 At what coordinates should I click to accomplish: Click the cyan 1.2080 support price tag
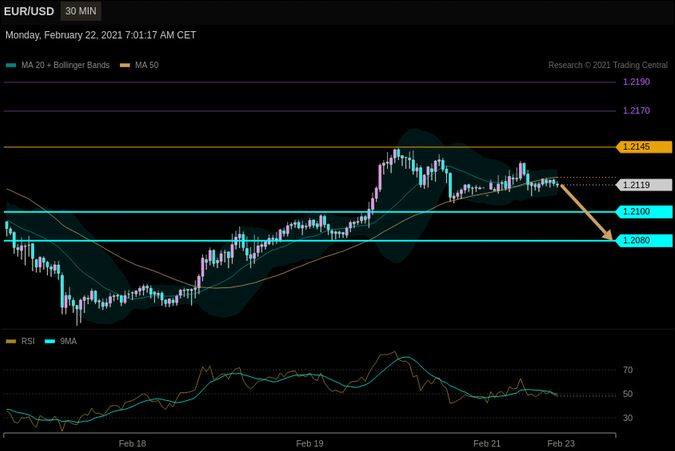click(x=644, y=241)
